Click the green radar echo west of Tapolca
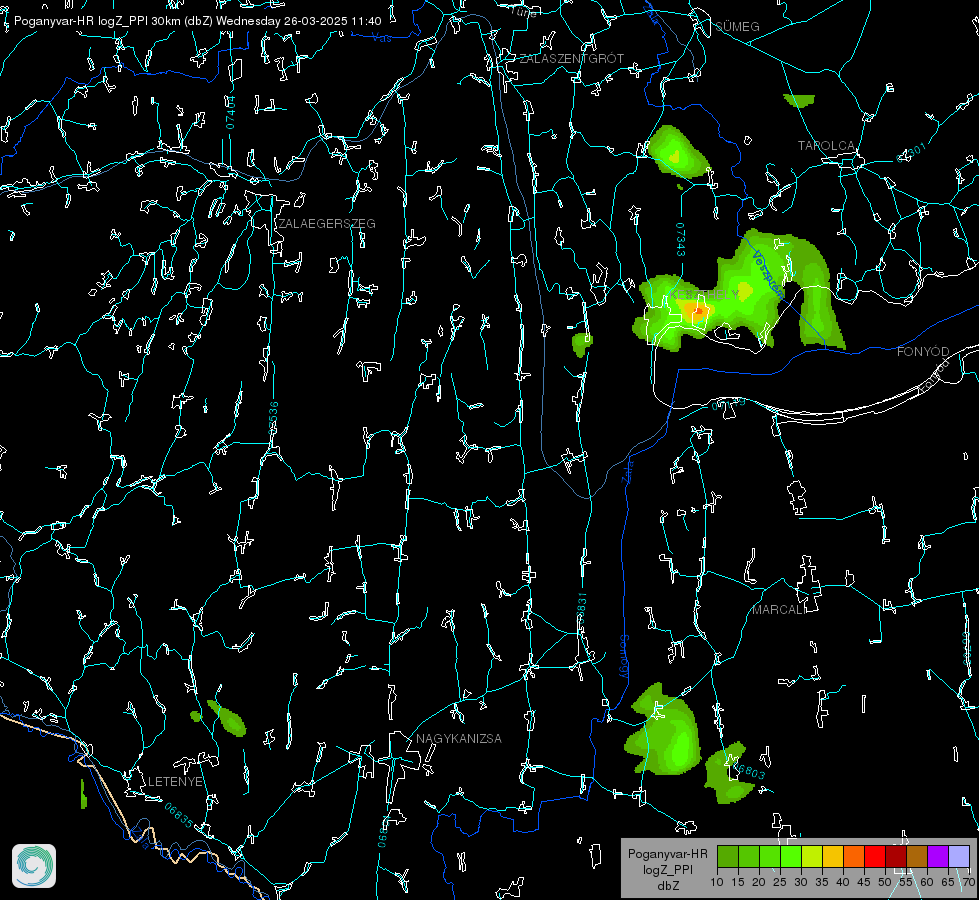This screenshot has height=900, width=979. coord(677,152)
